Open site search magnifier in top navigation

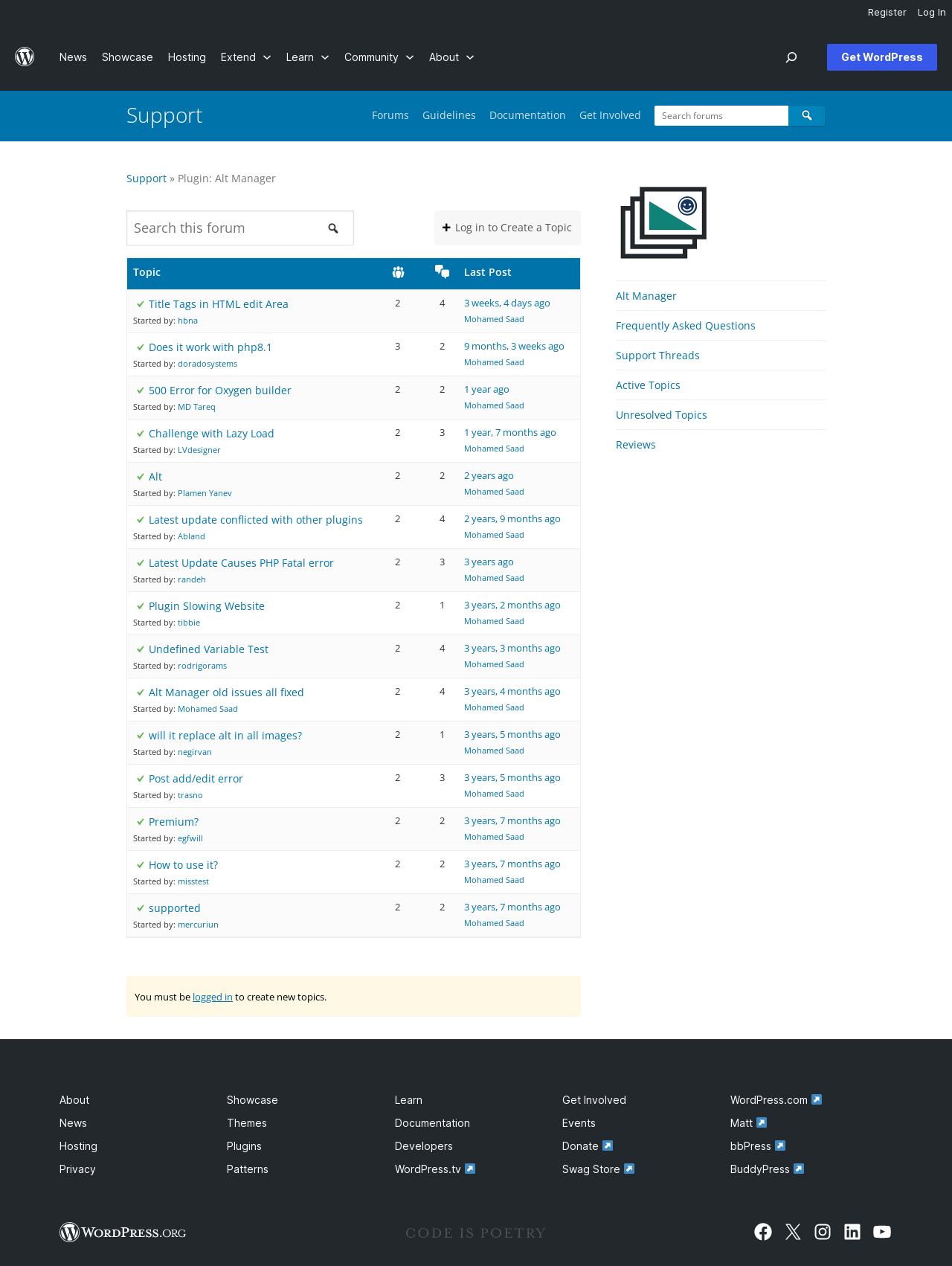(791, 57)
